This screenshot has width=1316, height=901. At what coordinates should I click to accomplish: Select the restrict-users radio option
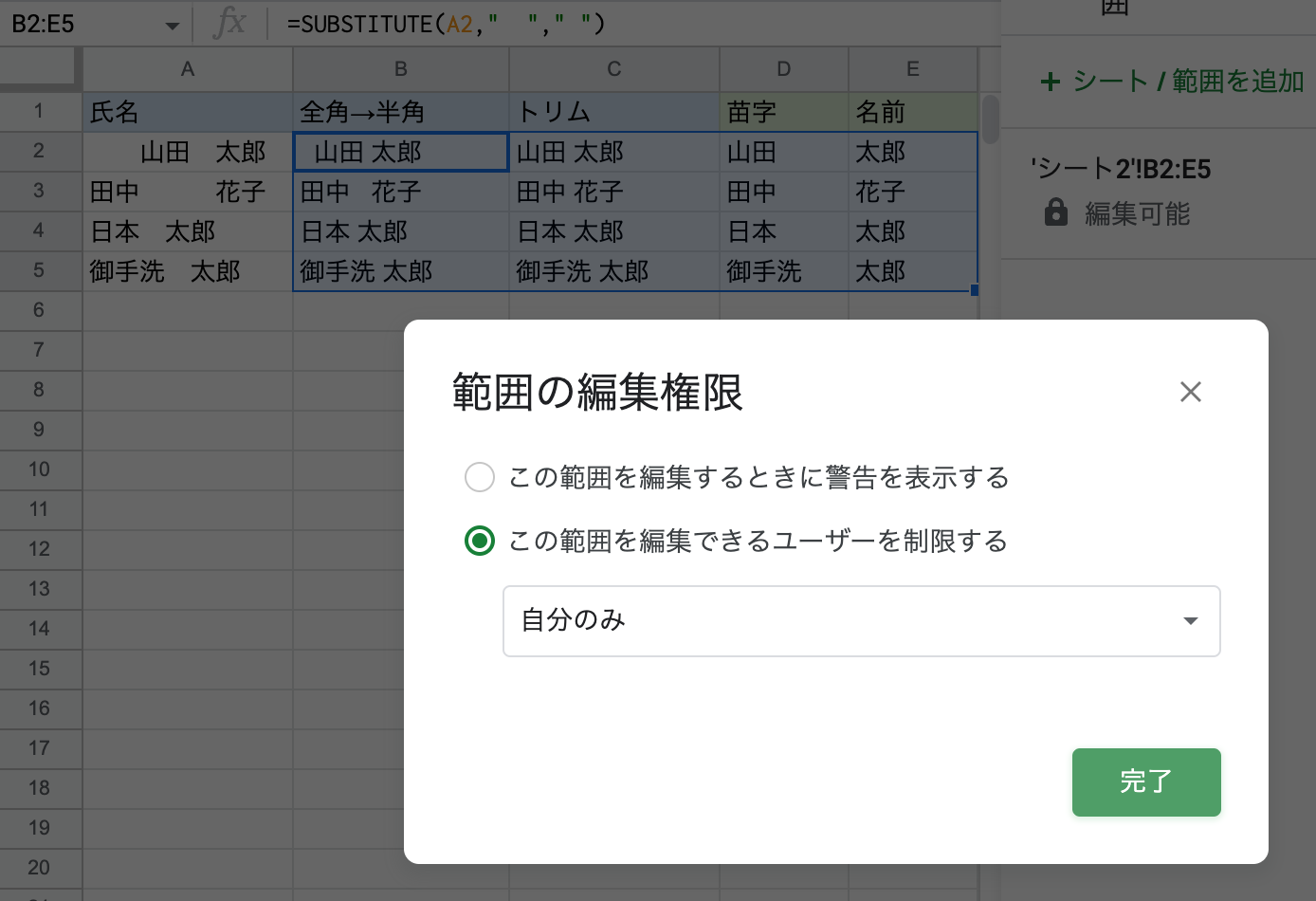tap(480, 541)
